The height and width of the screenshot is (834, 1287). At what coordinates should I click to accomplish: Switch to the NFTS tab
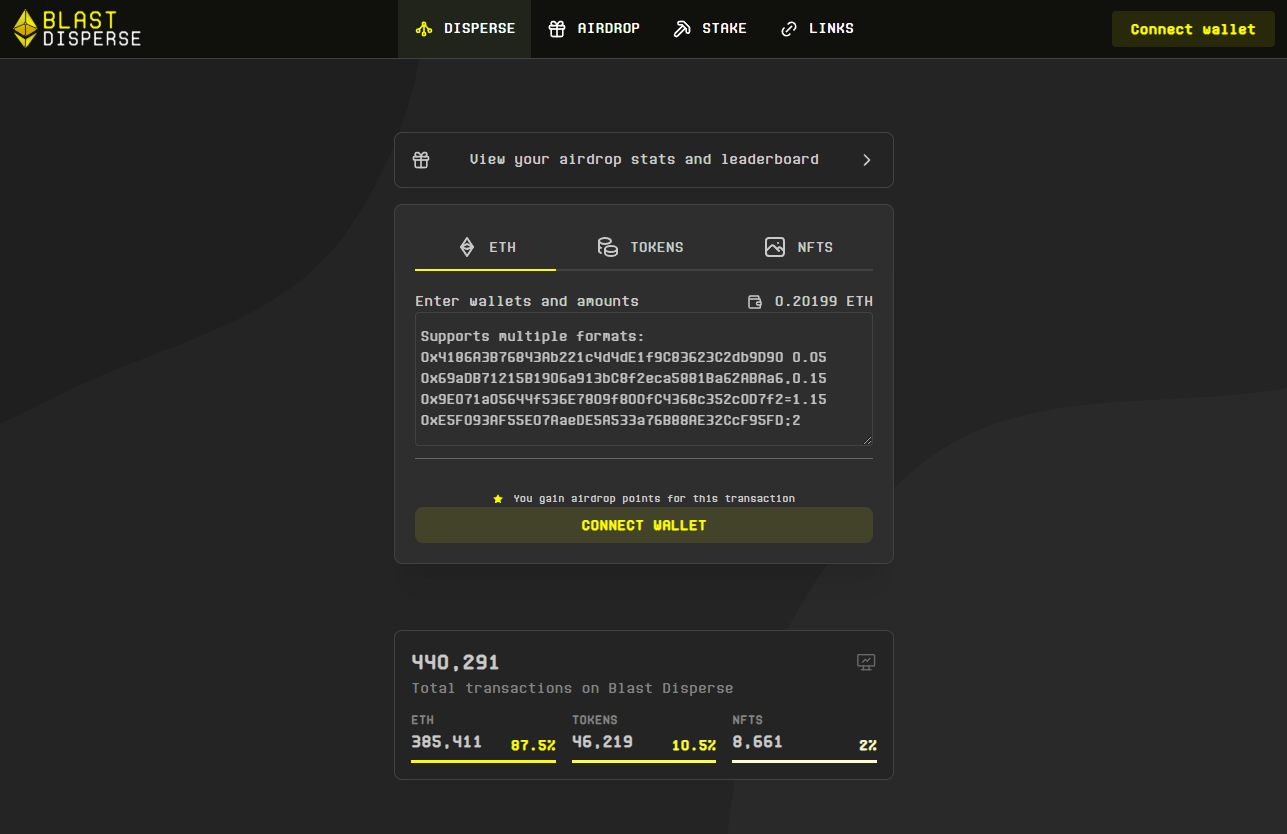(x=798, y=247)
